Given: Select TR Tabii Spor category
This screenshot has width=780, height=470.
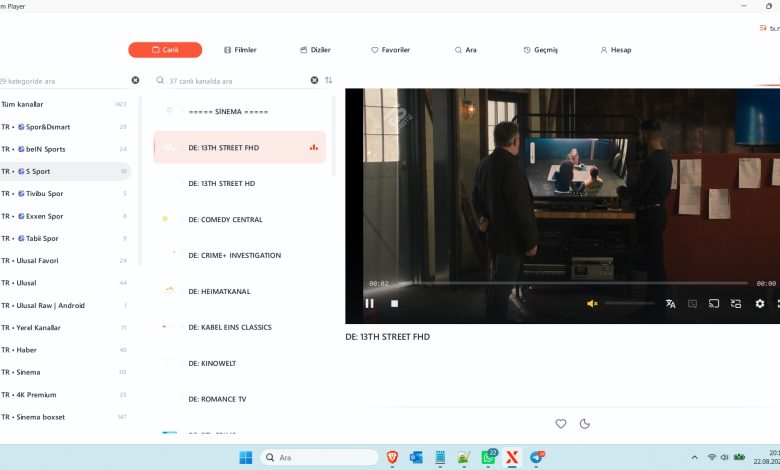Looking at the screenshot, I should click(65, 238).
